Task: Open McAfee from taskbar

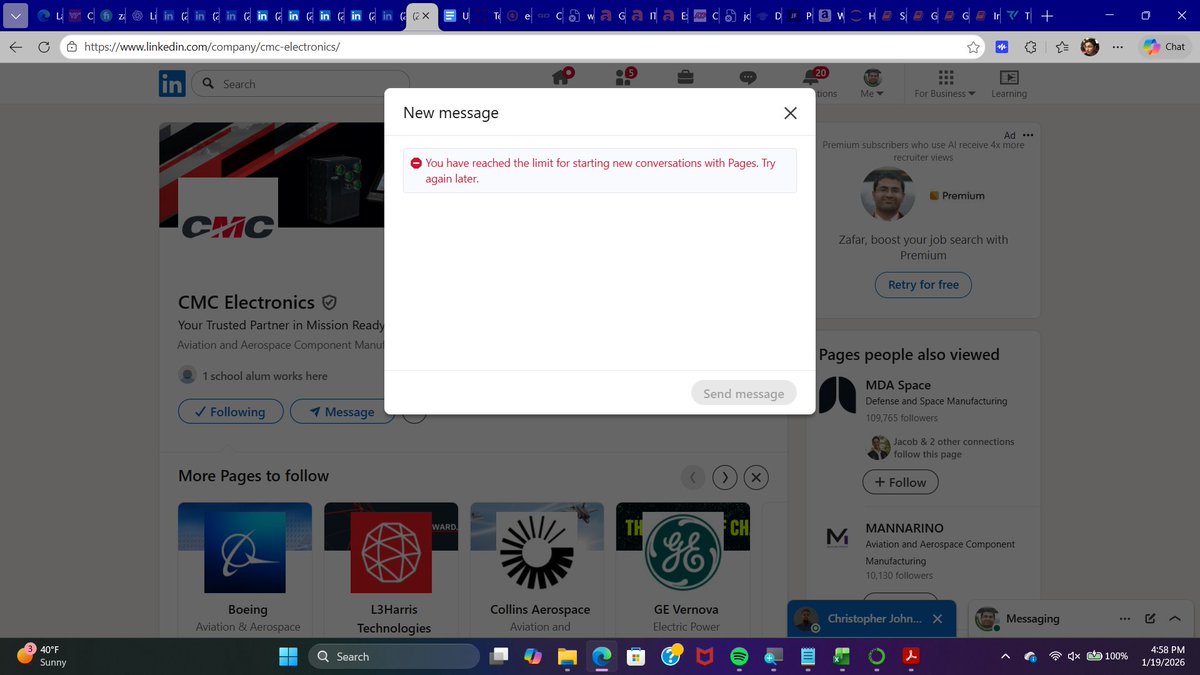Action: click(x=704, y=657)
